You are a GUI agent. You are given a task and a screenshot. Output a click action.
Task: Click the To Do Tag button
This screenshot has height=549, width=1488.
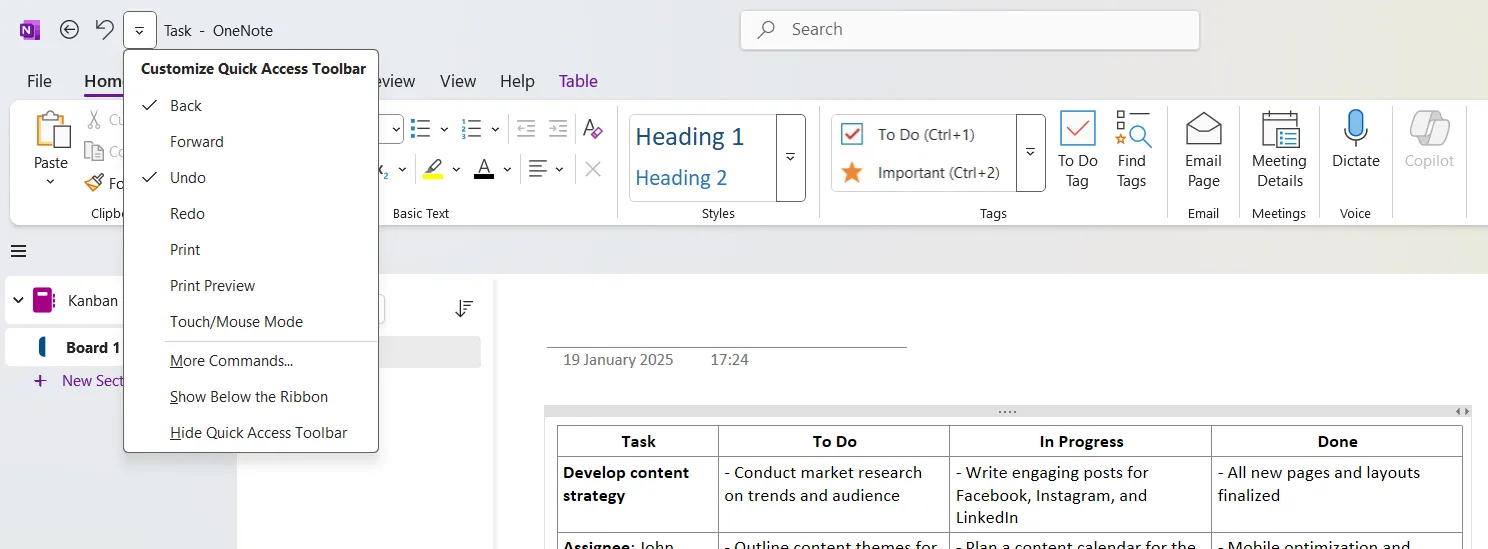[1077, 150]
